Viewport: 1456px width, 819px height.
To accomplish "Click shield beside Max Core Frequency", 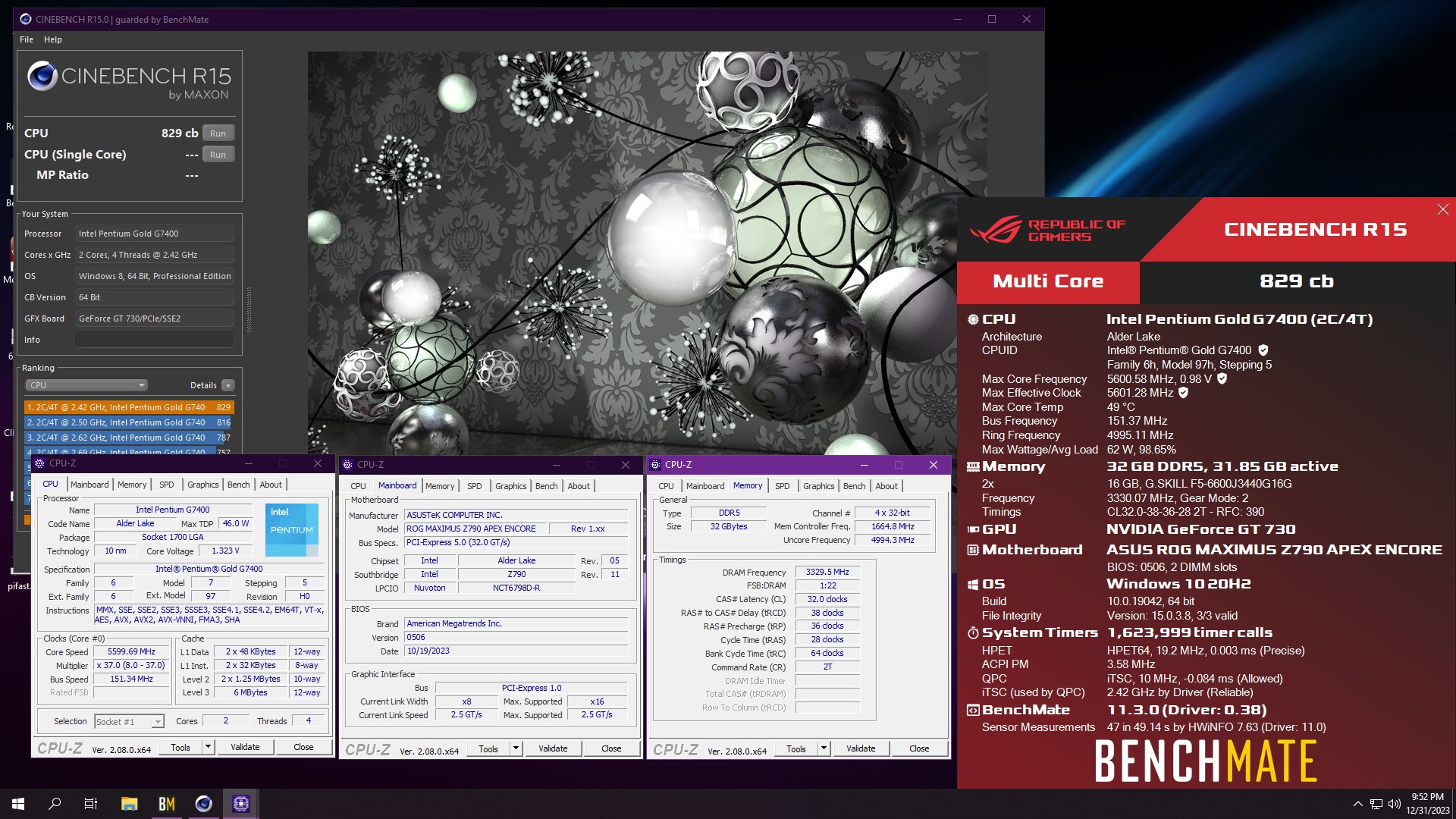I will click(1222, 378).
